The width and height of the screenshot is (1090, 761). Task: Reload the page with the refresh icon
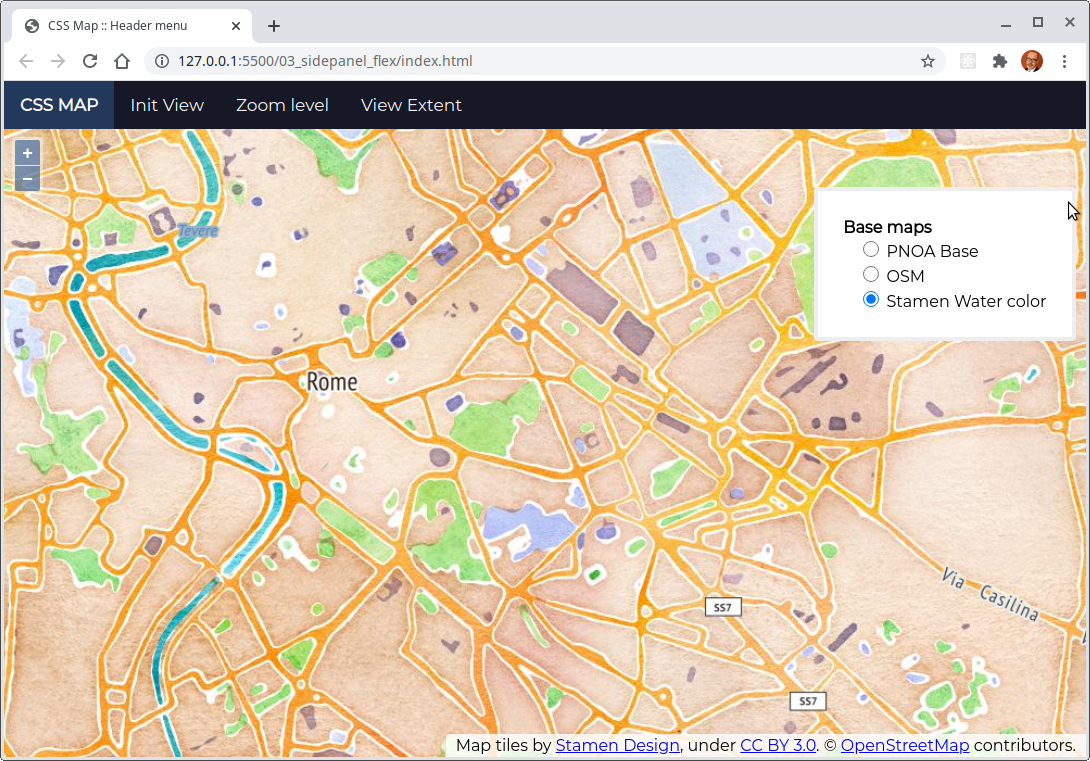[89, 61]
